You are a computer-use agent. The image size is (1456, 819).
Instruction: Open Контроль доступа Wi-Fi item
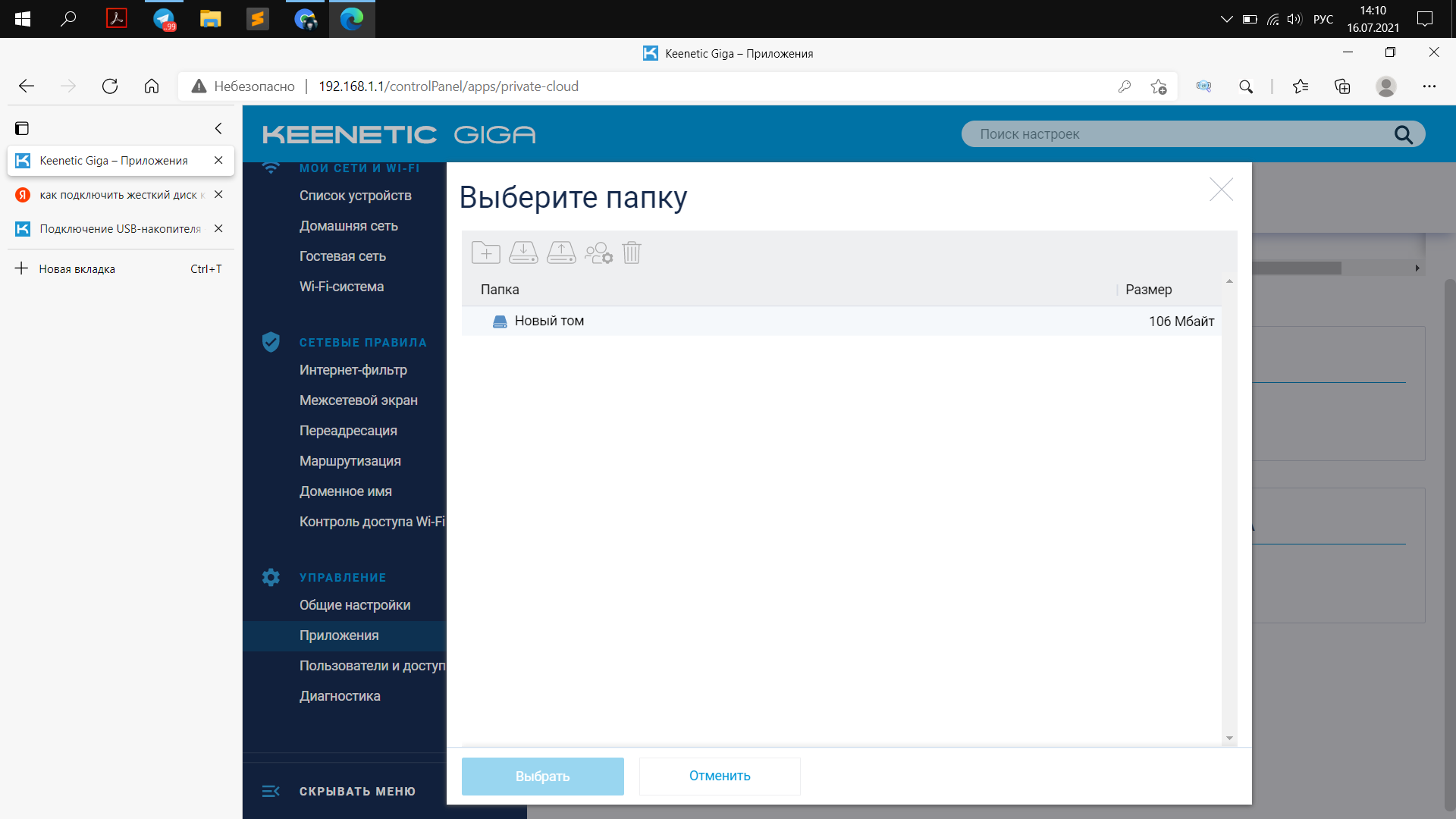[x=372, y=522]
